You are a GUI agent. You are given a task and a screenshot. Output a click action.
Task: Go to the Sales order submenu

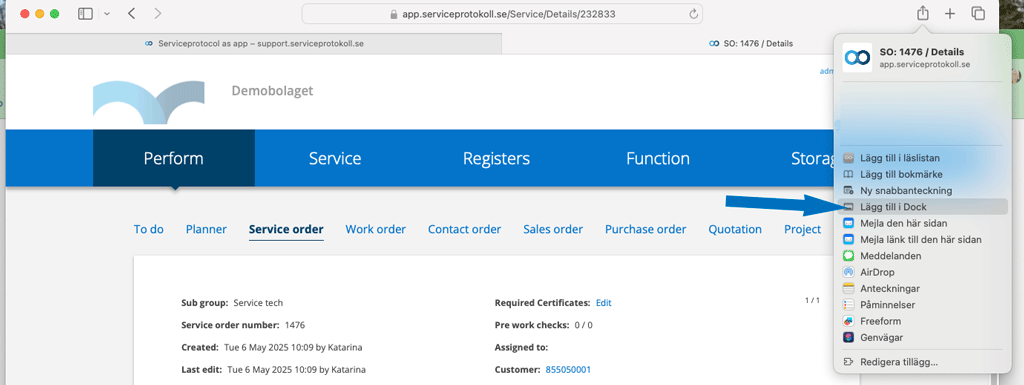click(x=553, y=229)
